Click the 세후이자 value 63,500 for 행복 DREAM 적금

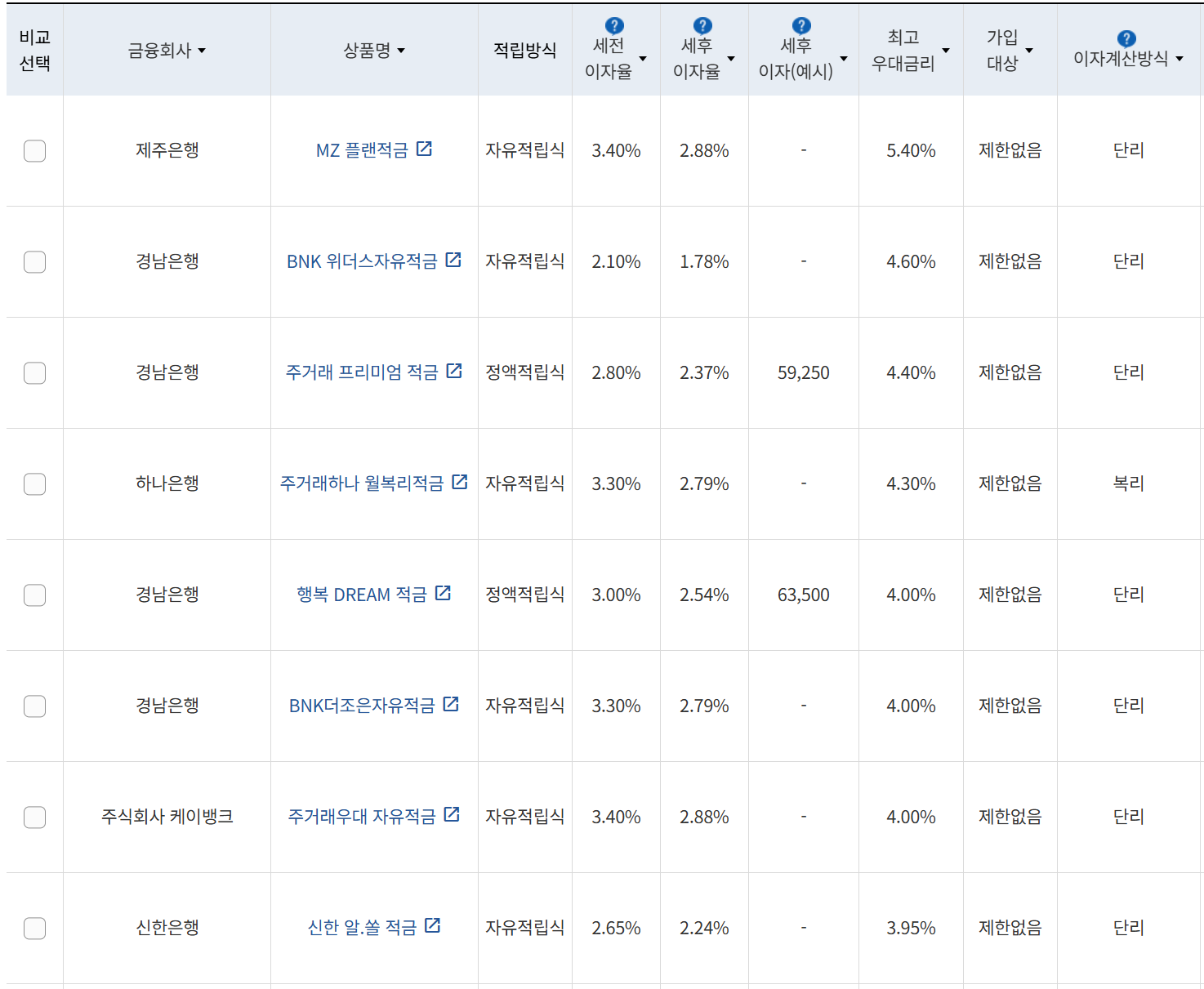tap(802, 595)
